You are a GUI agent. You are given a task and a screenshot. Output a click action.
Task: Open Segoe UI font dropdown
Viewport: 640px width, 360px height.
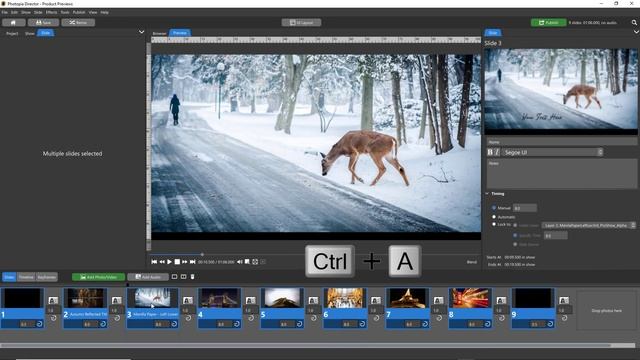pos(552,152)
